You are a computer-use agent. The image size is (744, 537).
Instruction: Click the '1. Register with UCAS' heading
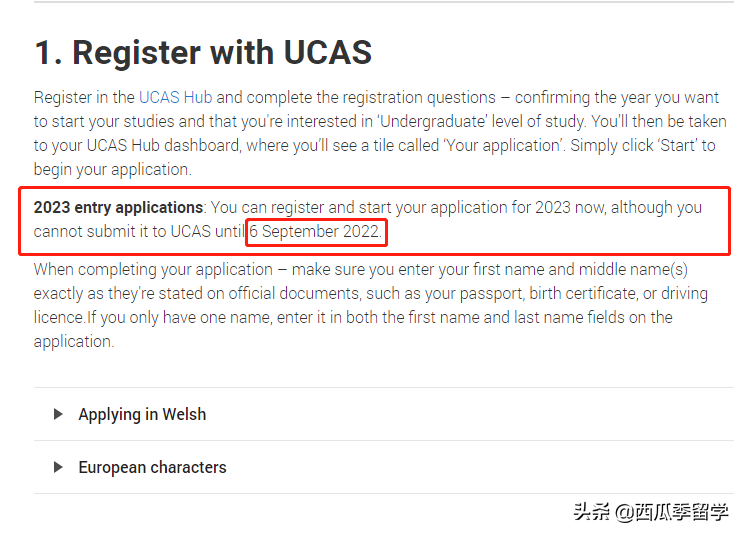click(x=203, y=52)
